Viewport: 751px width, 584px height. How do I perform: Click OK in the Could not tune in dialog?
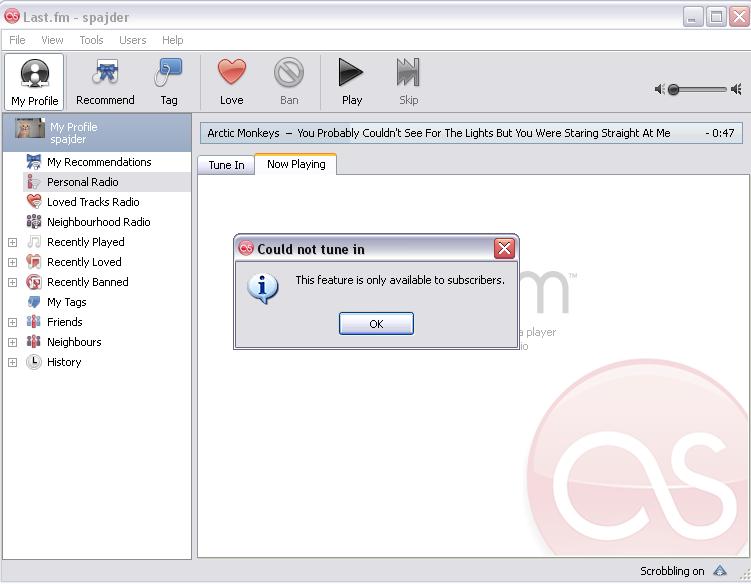[x=376, y=324]
